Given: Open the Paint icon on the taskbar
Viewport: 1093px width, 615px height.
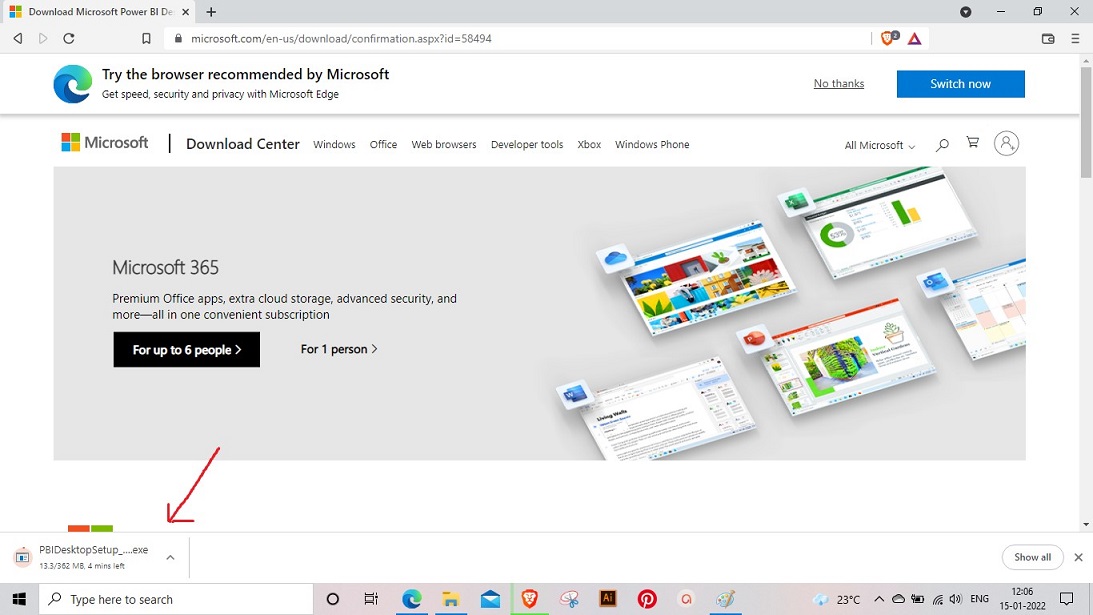Looking at the screenshot, I should 726,599.
